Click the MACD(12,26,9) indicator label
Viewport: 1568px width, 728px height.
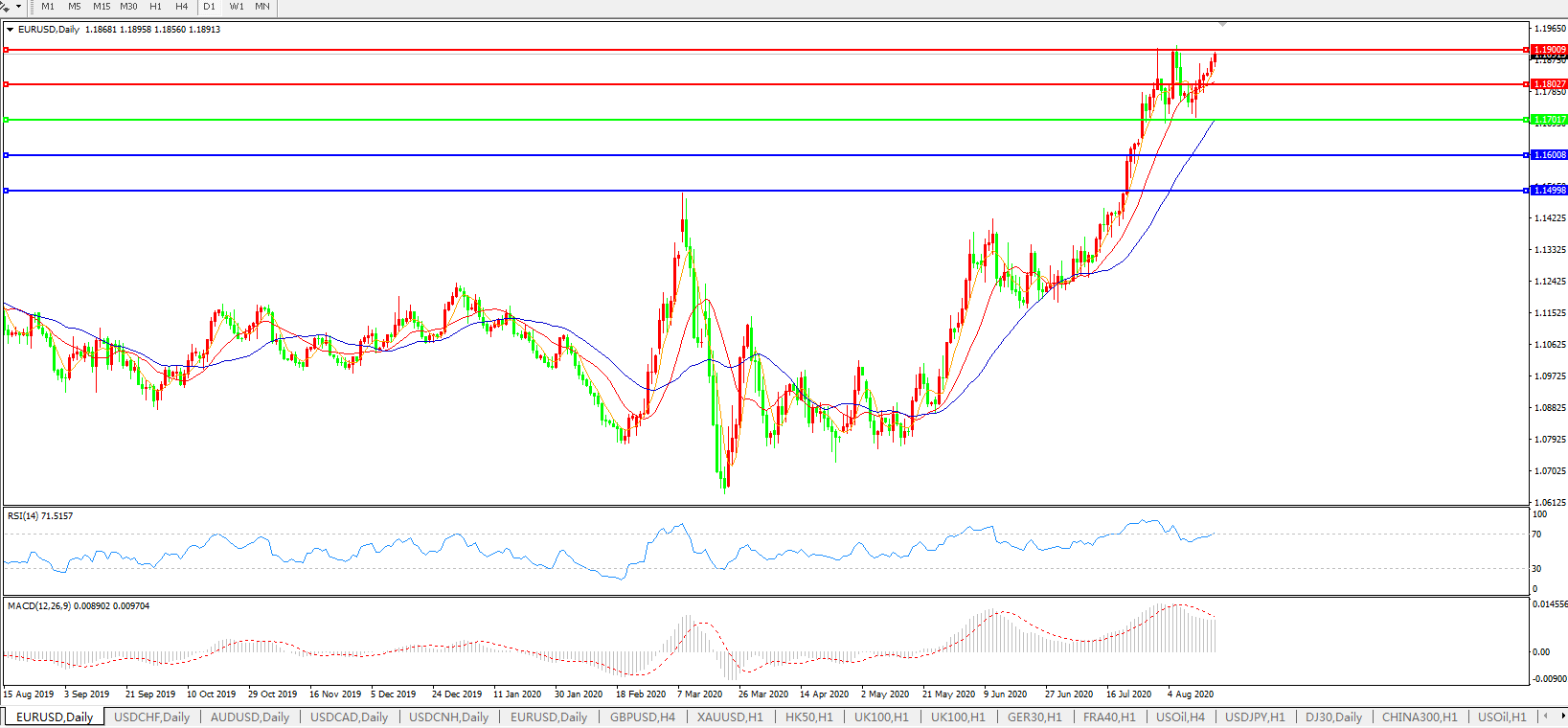tap(67, 606)
